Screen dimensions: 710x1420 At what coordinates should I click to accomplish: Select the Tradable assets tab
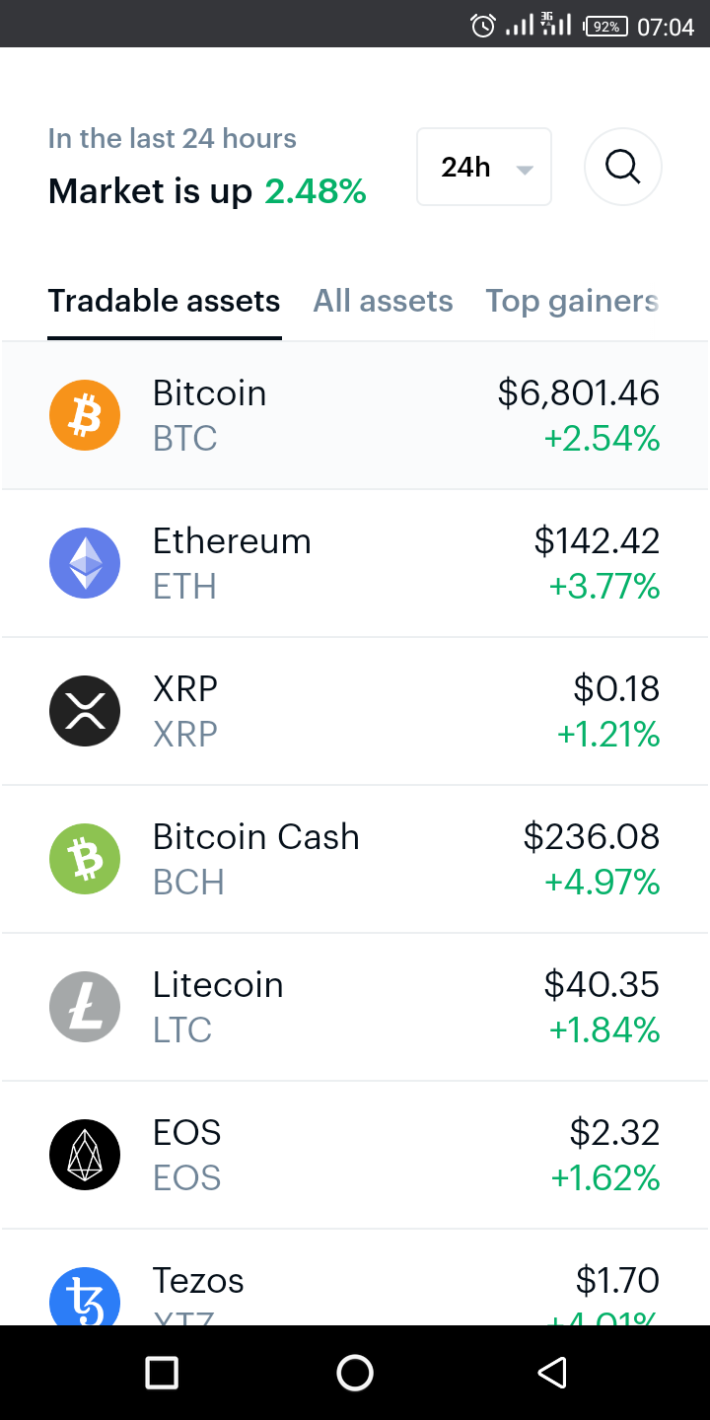click(164, 301)
